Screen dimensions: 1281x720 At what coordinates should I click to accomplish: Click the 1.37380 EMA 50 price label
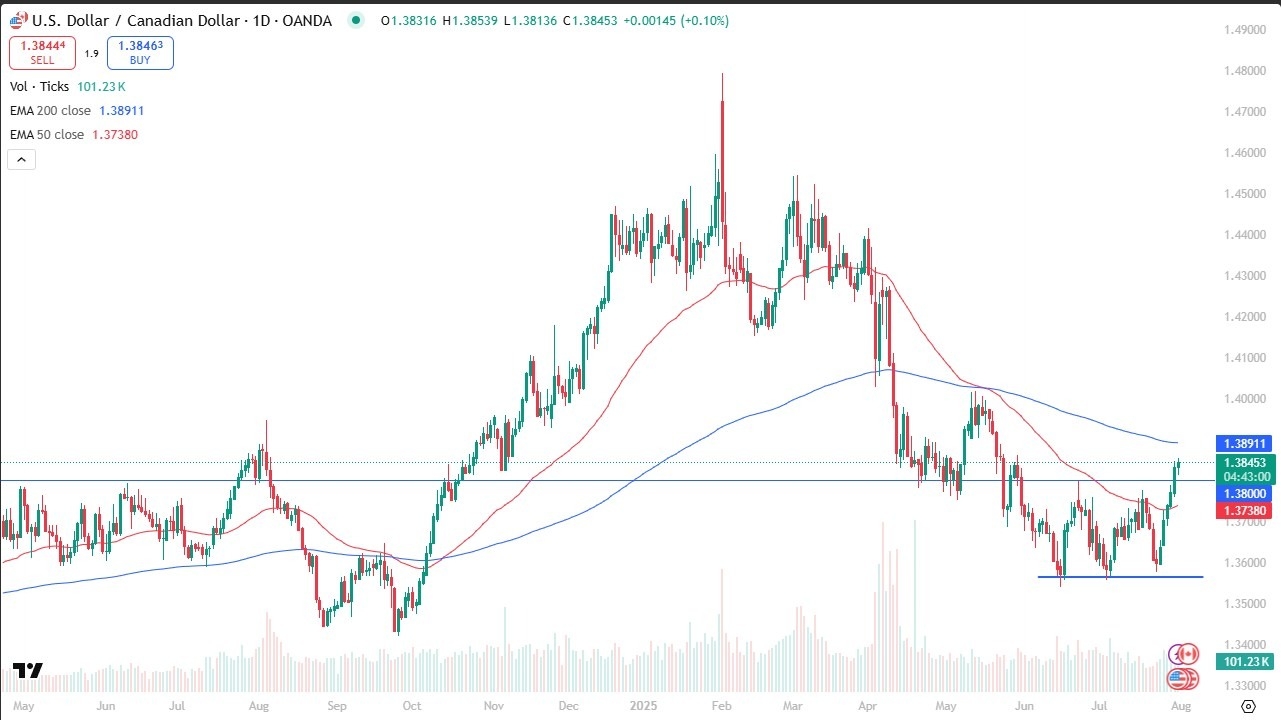1243,511
